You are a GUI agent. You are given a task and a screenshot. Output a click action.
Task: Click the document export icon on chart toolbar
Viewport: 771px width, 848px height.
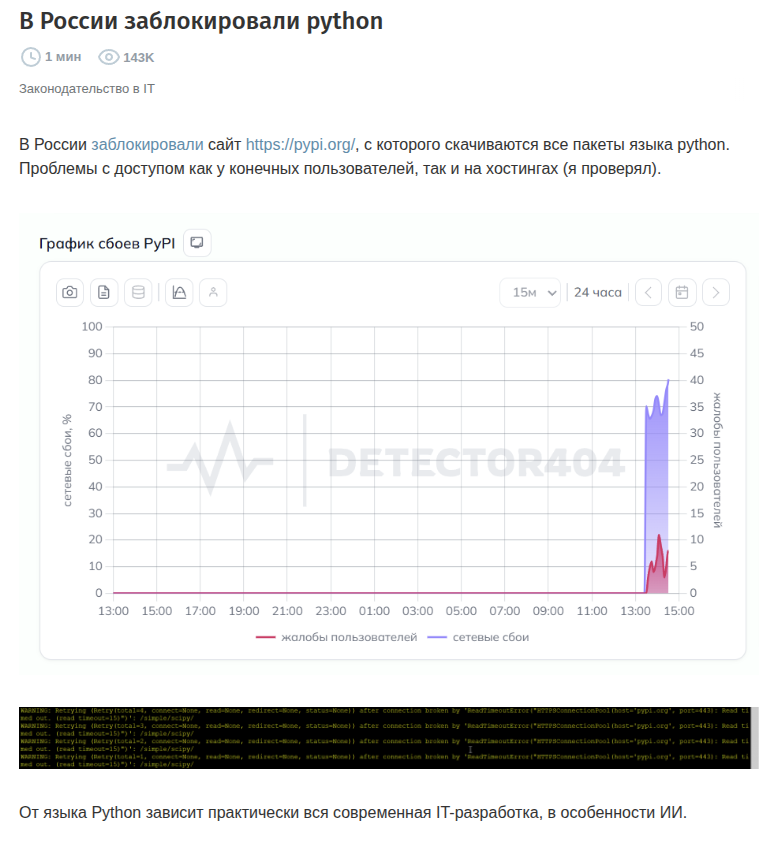104,293
